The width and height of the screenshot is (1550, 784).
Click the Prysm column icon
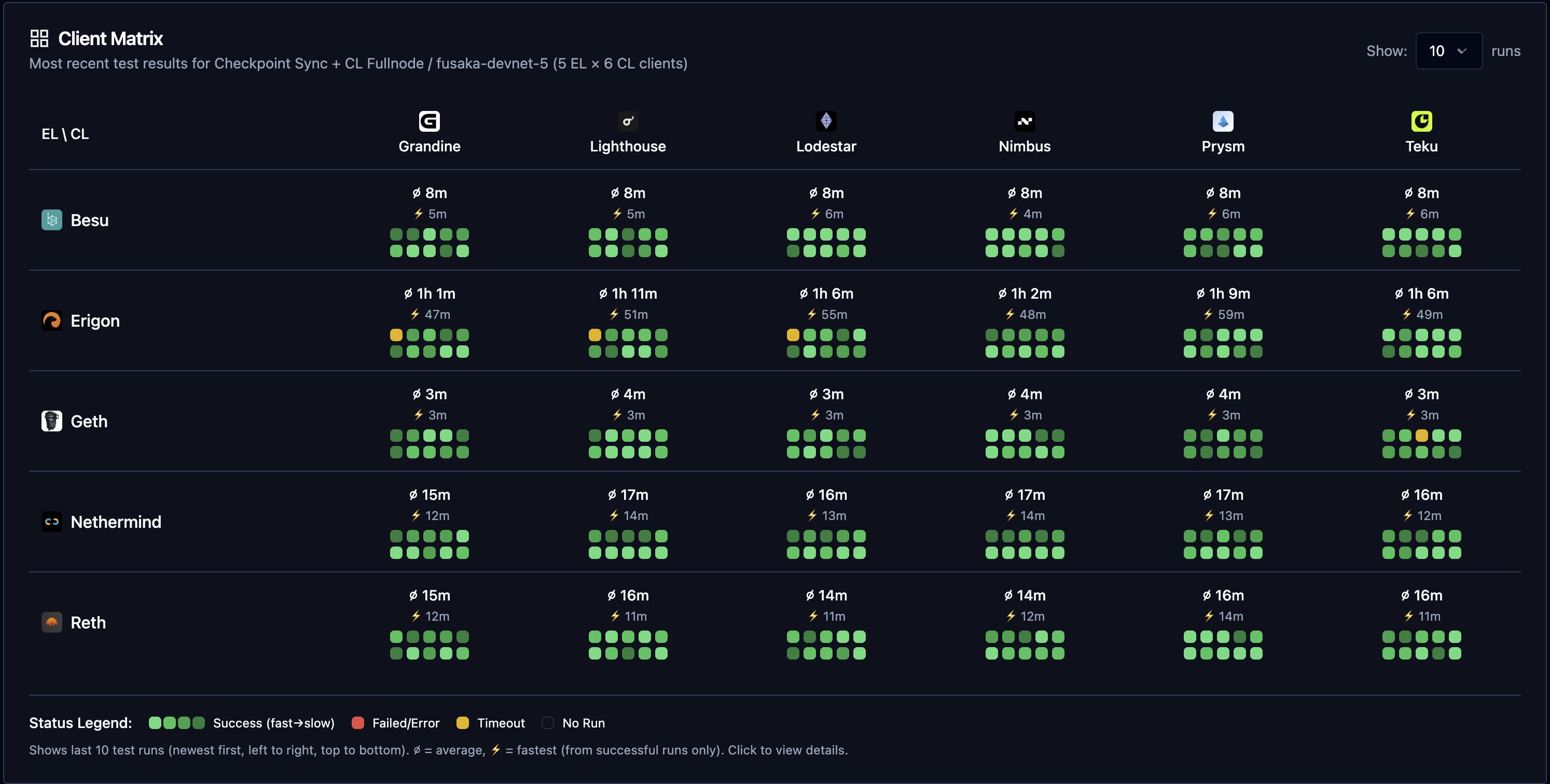point(1223,120)
